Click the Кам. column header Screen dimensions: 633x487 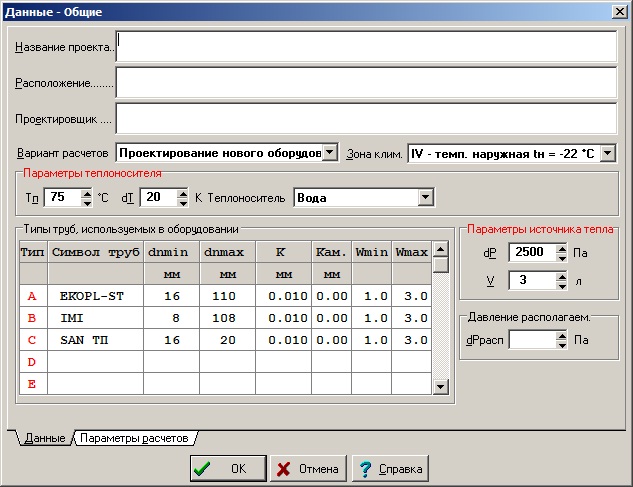(331, 252)
